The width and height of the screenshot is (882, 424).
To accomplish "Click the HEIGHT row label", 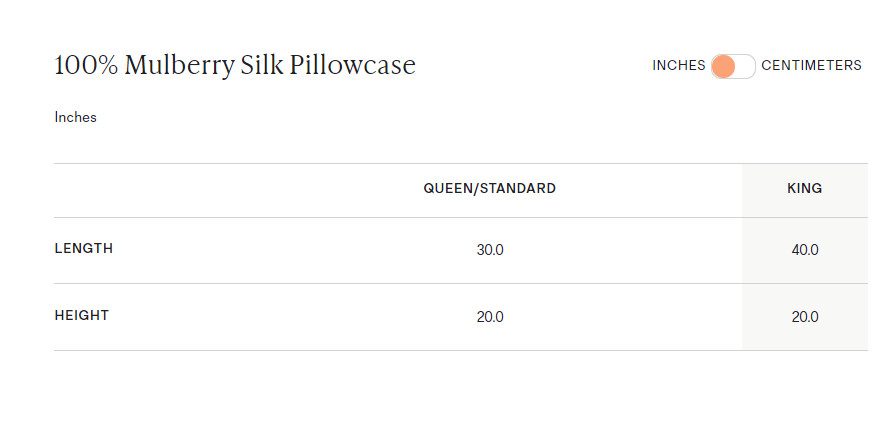I will pyautogui.click(x=81, y=315).
